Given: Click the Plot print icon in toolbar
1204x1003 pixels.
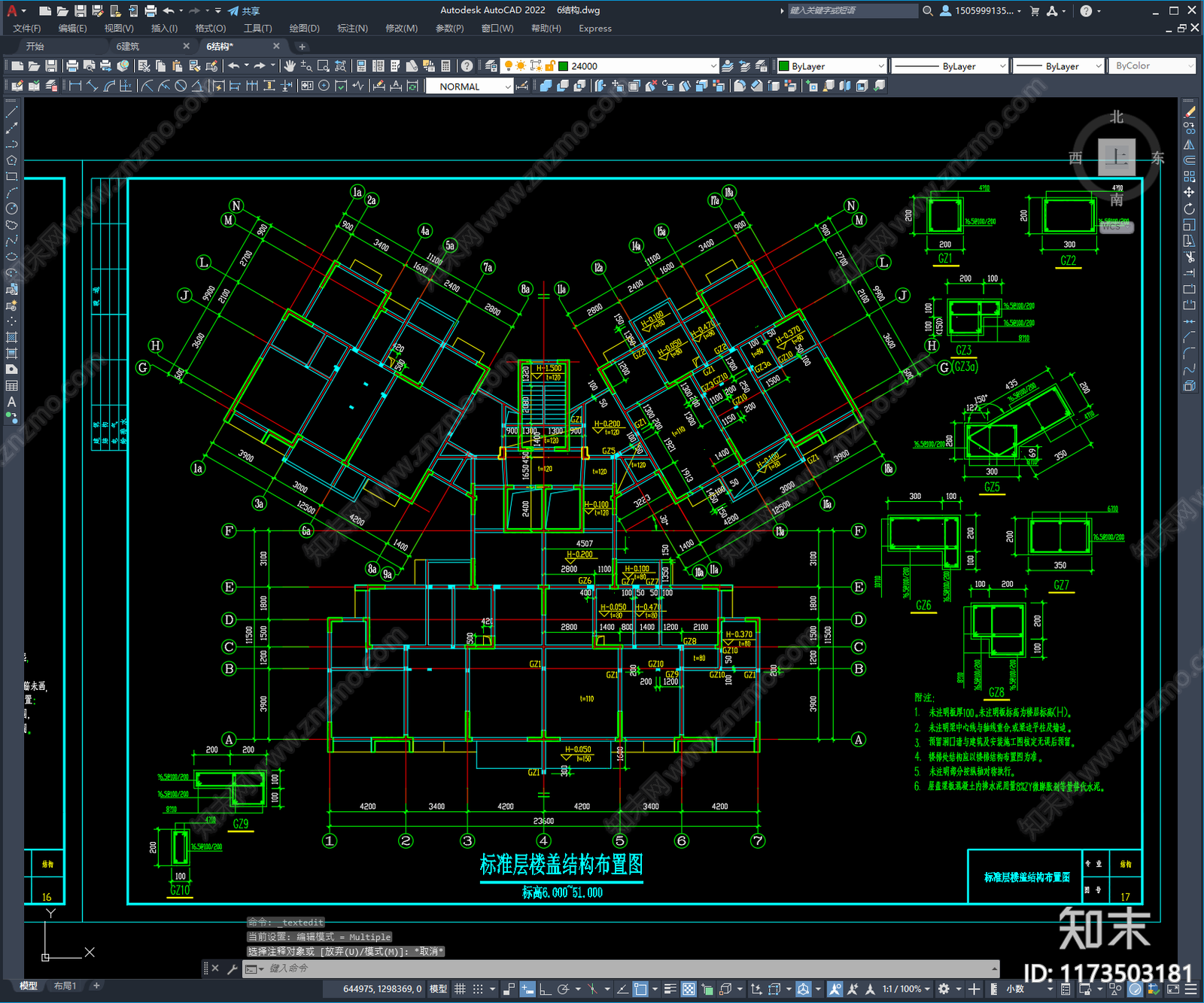Looking at the screenshot, I should click(72, 66).
